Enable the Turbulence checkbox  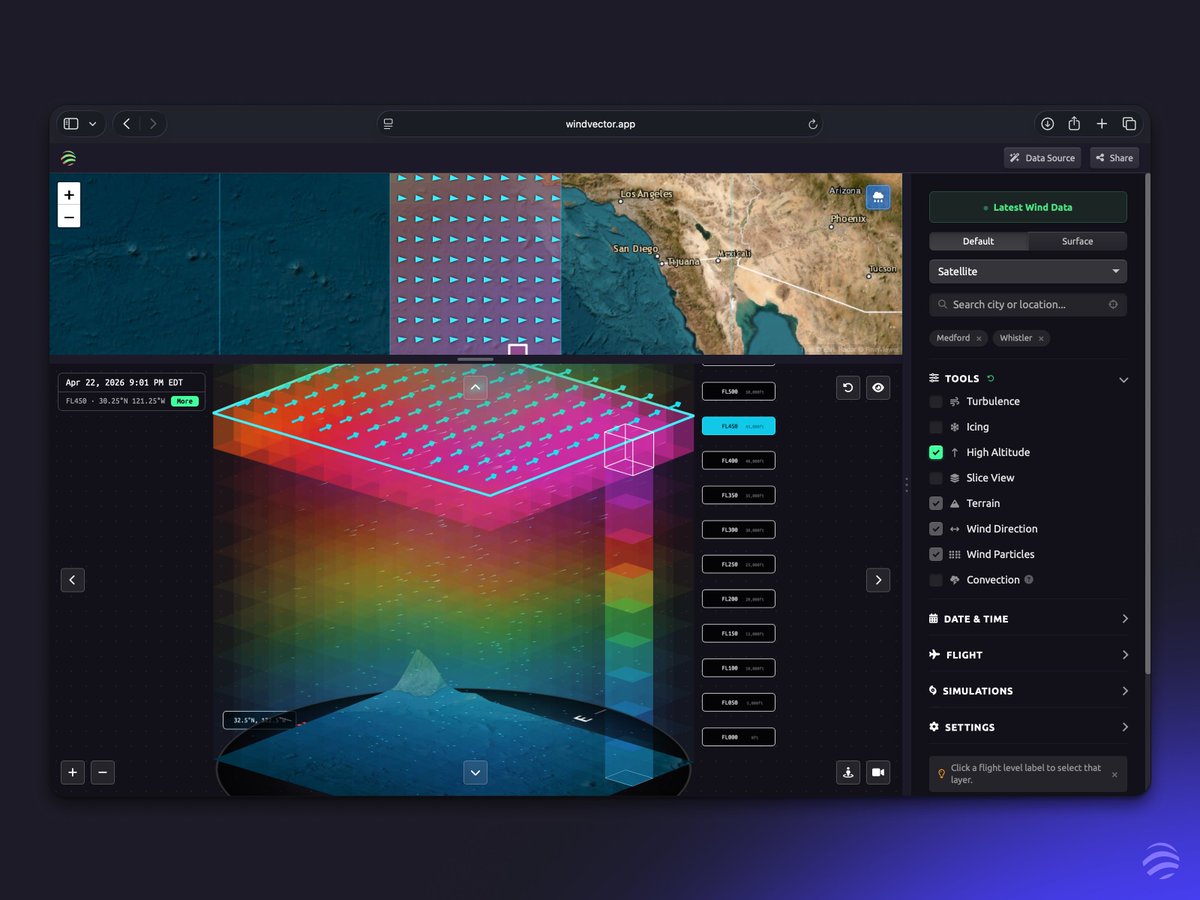[x=936, y=401]
